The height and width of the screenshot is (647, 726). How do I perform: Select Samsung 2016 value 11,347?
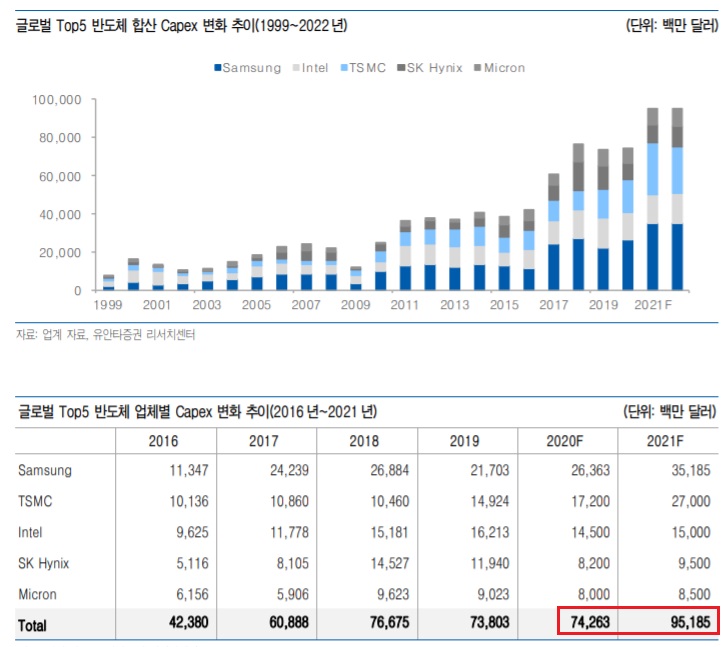coord(189,471)
